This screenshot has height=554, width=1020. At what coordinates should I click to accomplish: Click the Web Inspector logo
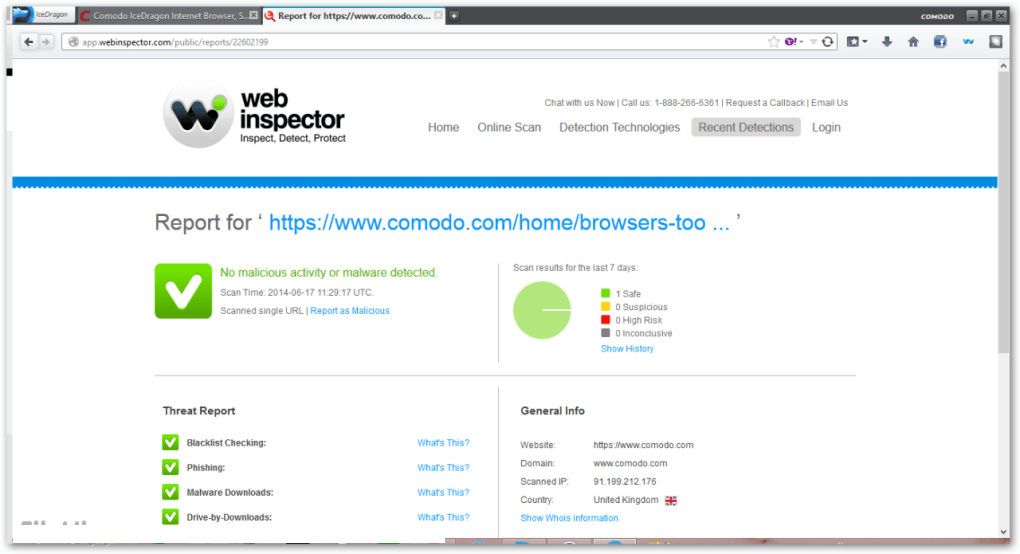click(x=254, y=114)
